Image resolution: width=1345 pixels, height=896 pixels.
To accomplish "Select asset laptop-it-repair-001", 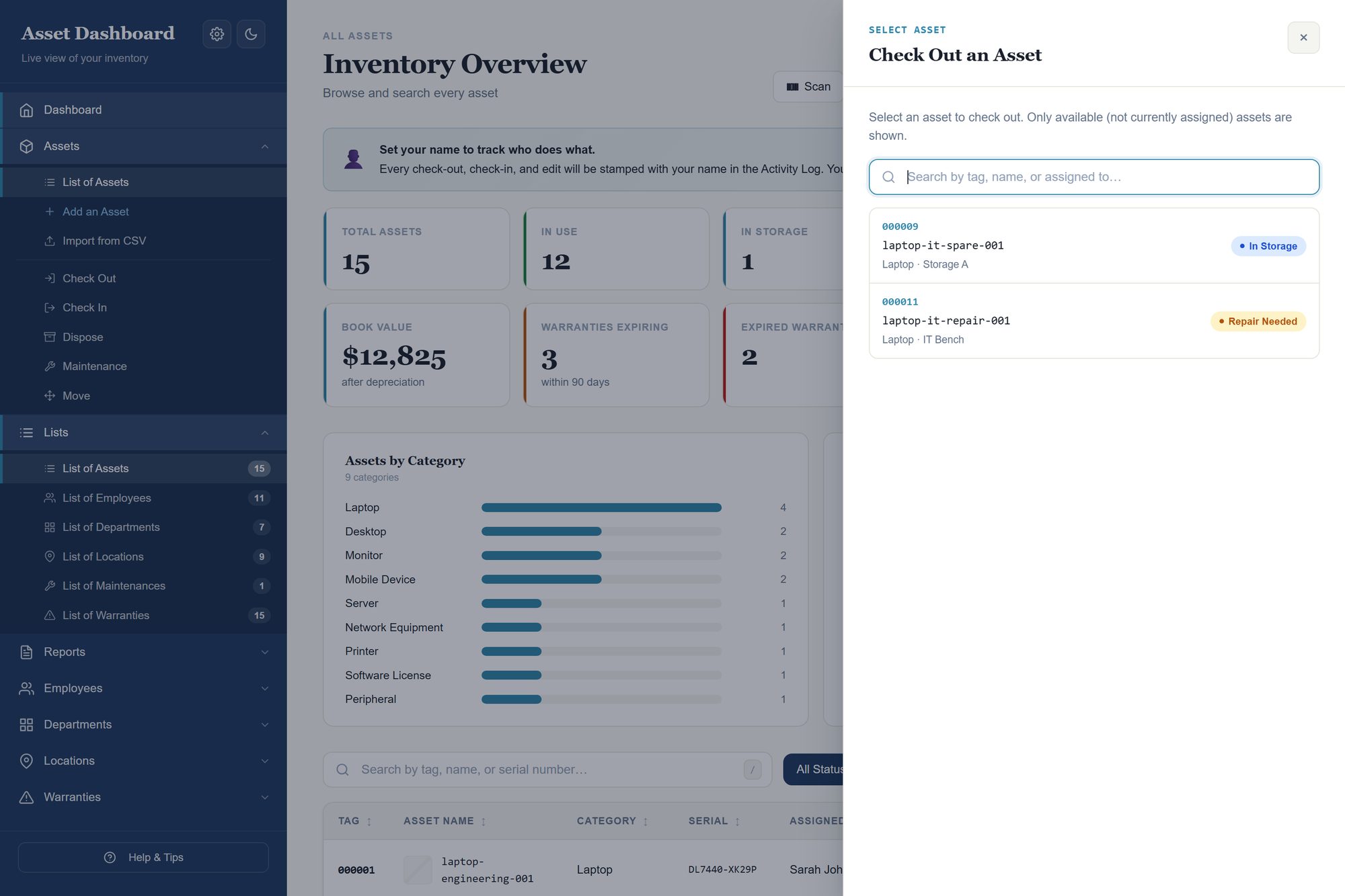I will (1094, 321).
